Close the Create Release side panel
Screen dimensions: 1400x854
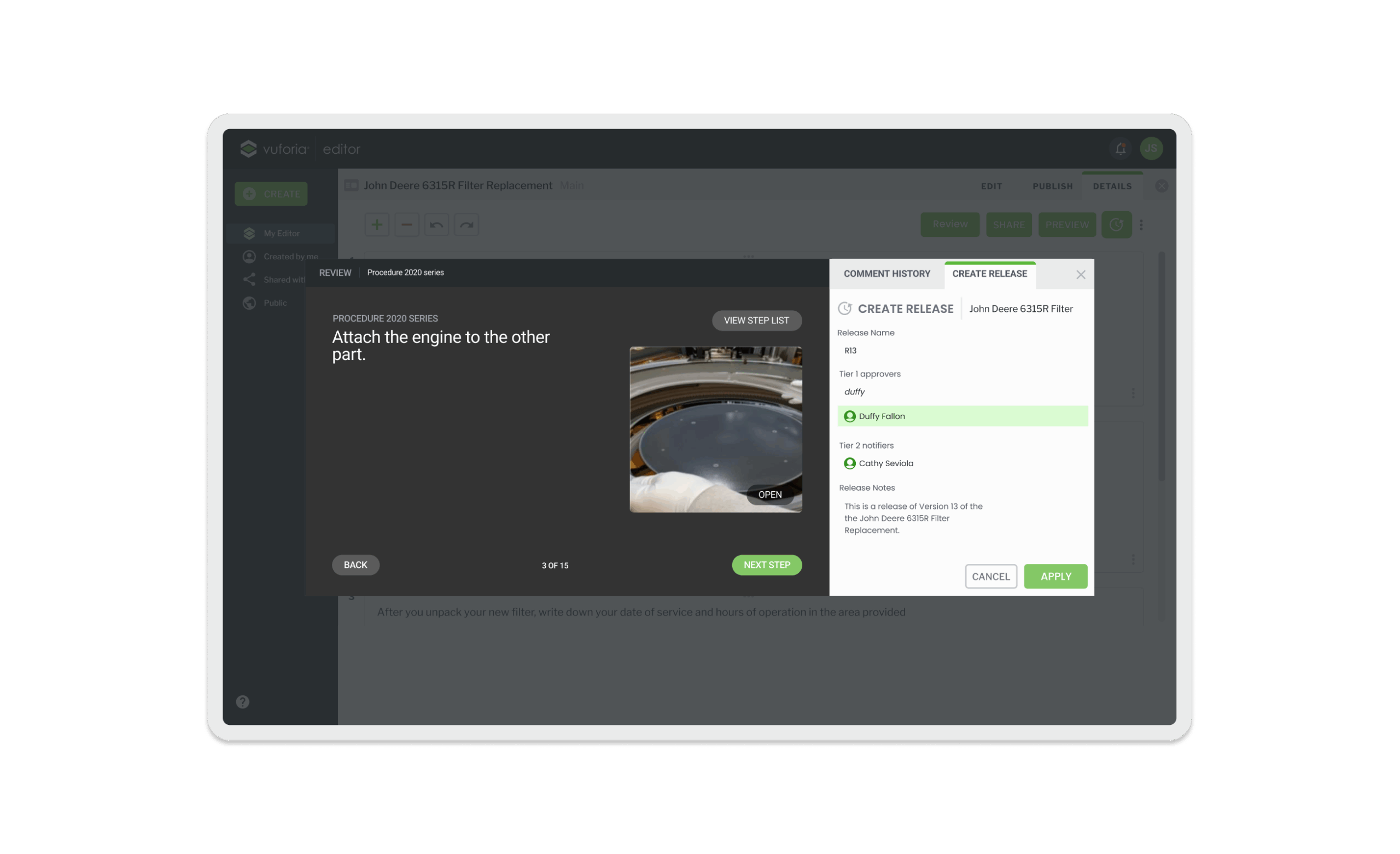pyautogui.click(x=1080, y=275)
